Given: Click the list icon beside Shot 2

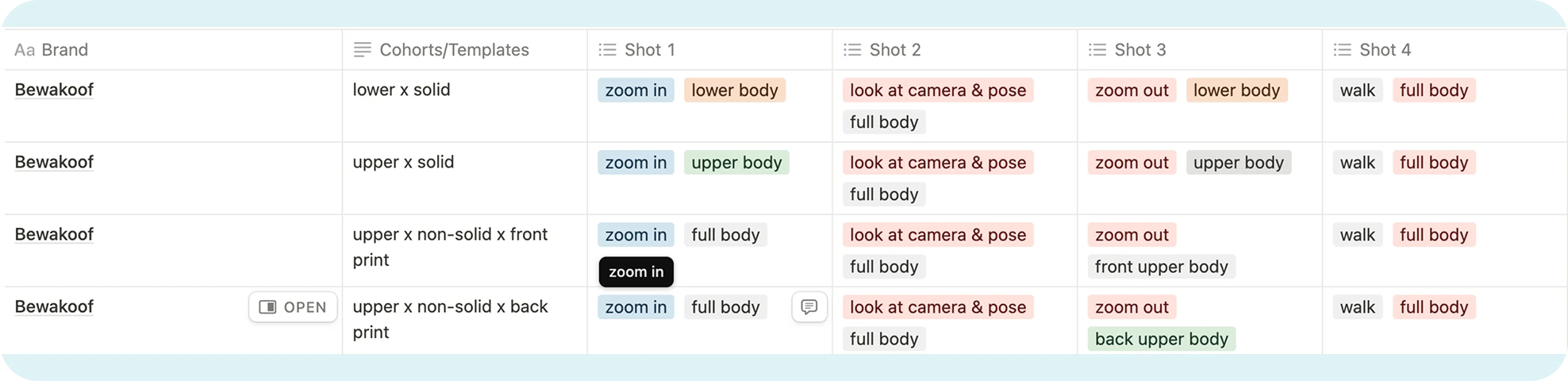Looking at the screenshot, I should pos(852,50).
